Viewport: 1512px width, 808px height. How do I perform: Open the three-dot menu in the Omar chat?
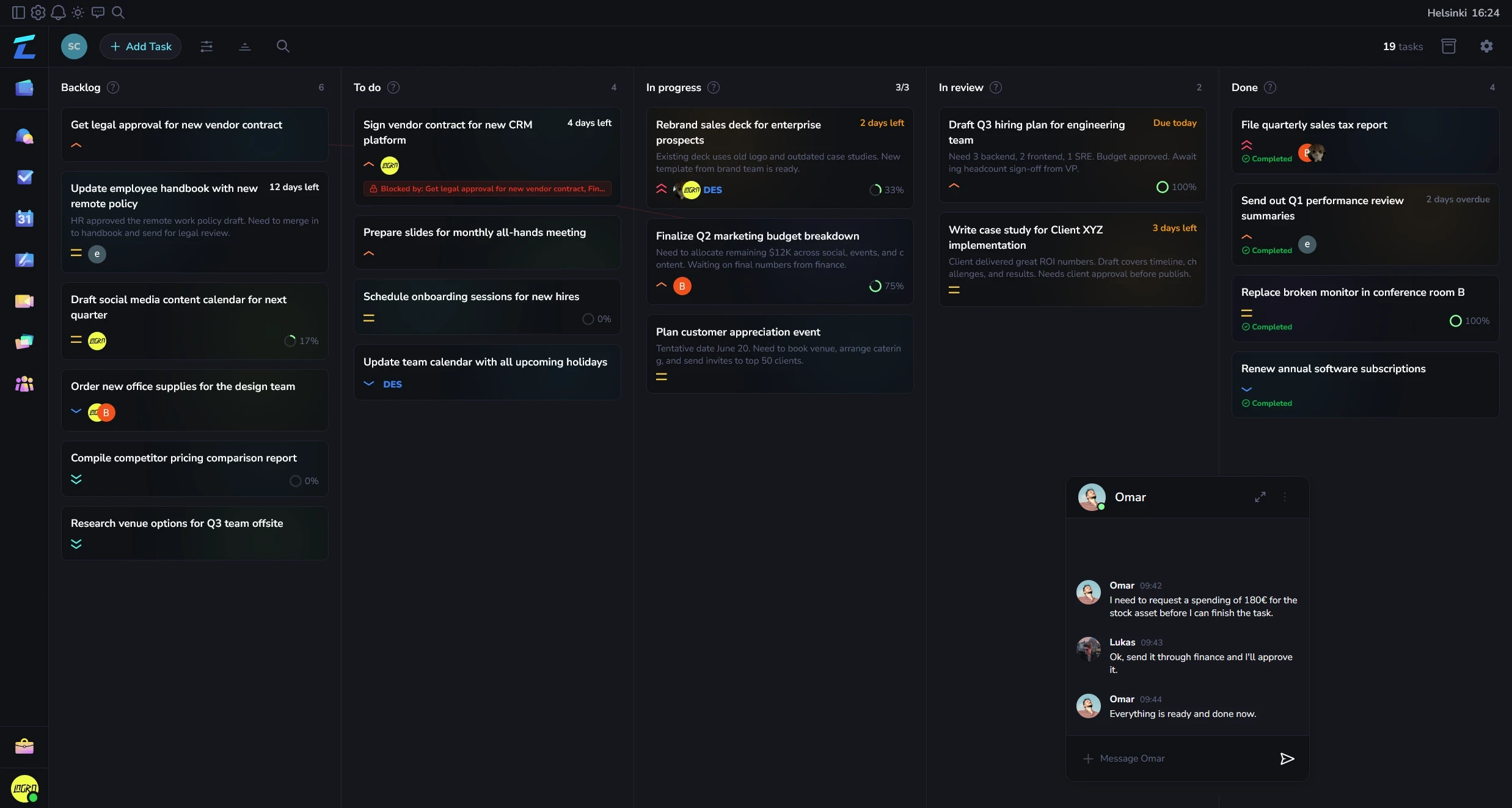pyautogui.click(x=1285, y=497)
